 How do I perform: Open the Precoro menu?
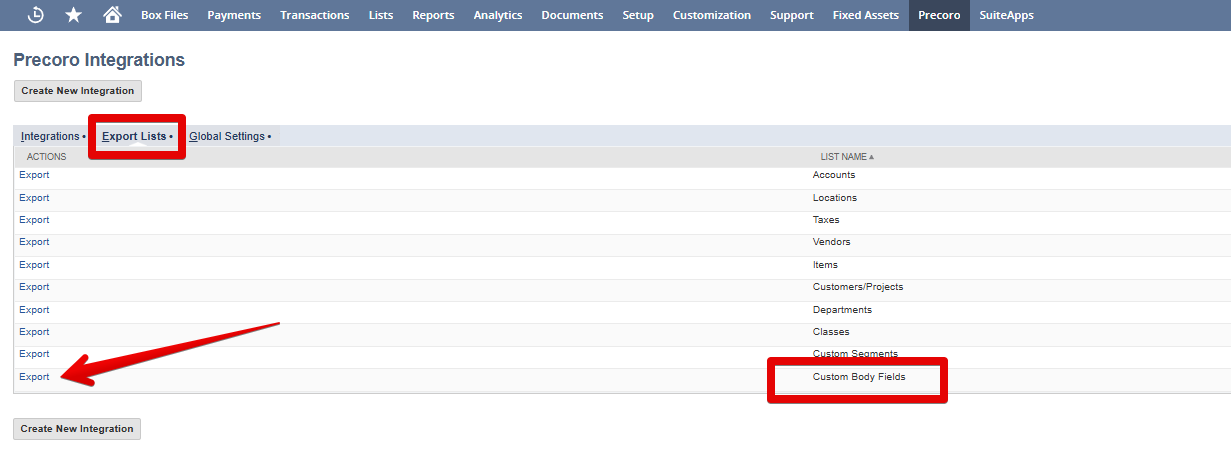tap(939, 15)
